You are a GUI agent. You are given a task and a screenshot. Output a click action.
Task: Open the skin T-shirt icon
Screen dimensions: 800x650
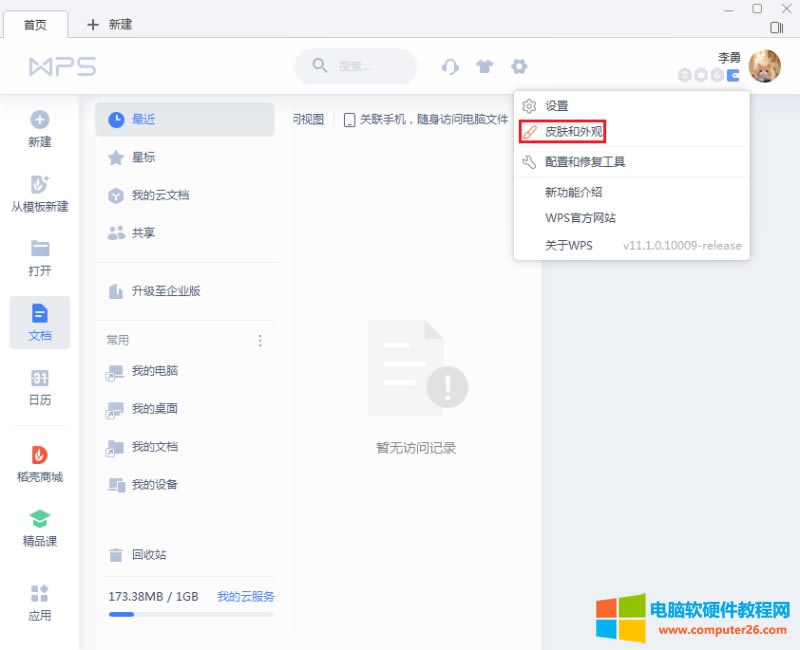point(485,66)
